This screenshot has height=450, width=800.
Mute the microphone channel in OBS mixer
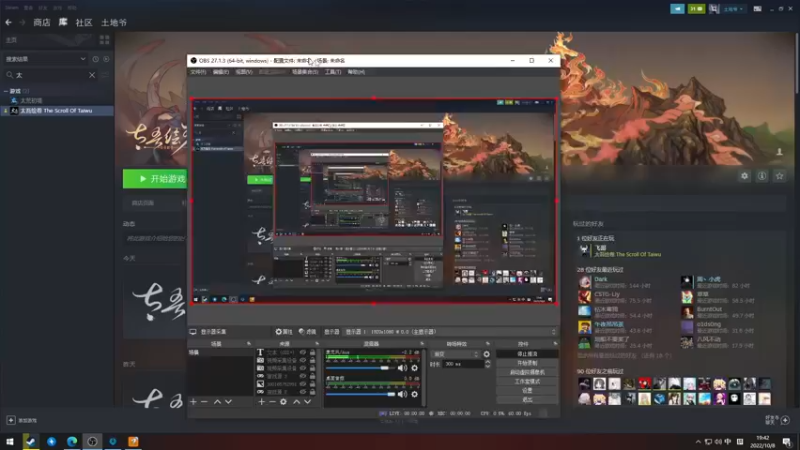click(x=403, y=367)
